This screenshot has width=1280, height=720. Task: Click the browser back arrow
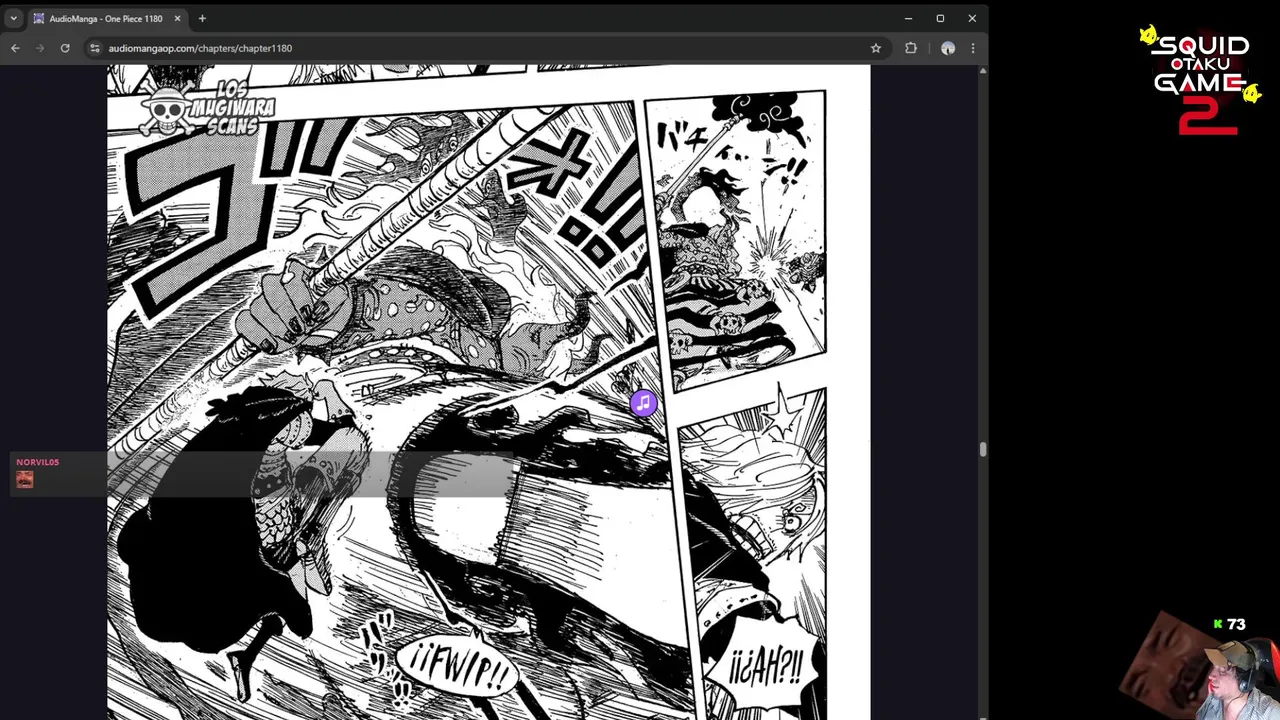(x=15, y=48)
